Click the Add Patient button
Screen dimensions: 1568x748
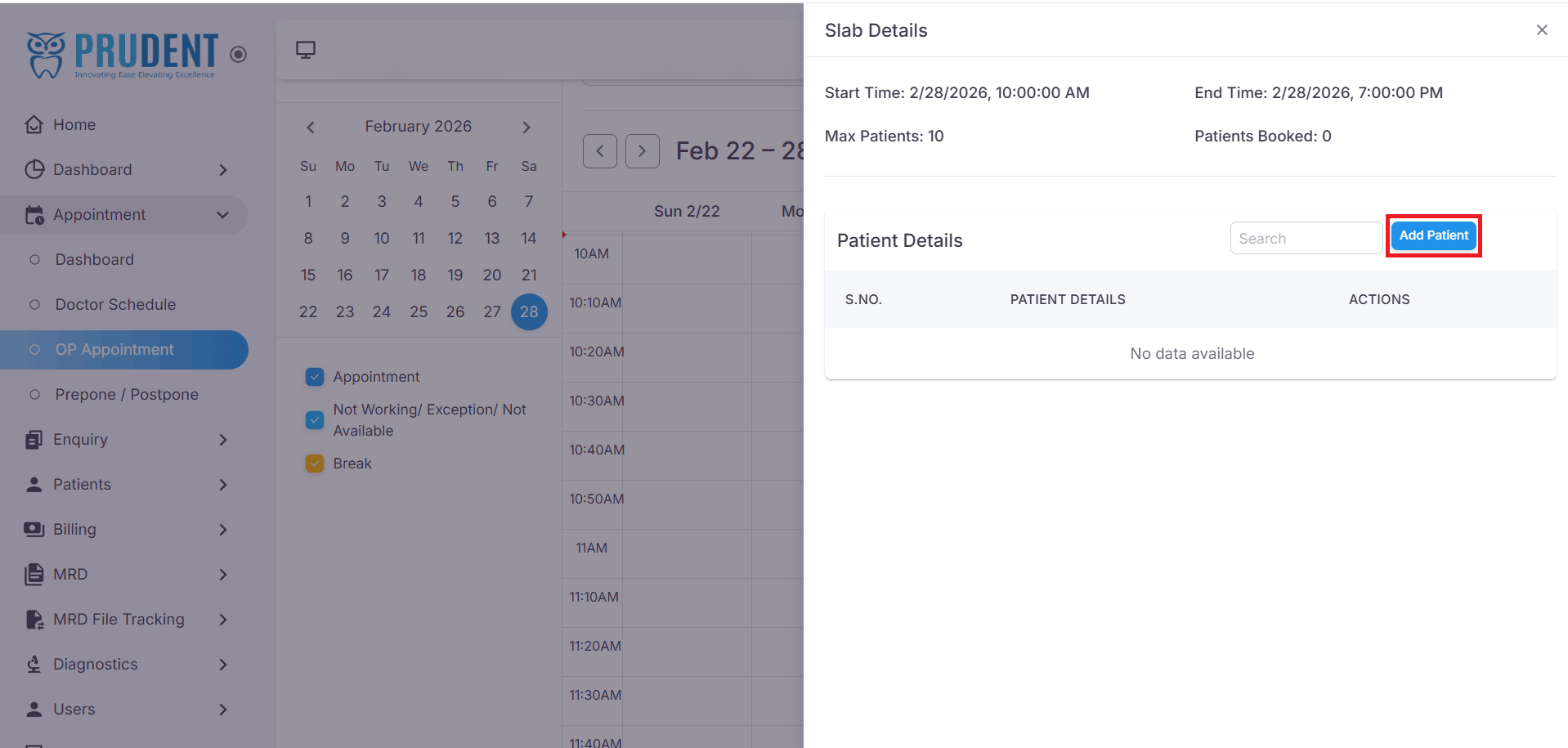[x=1433, y=235]
